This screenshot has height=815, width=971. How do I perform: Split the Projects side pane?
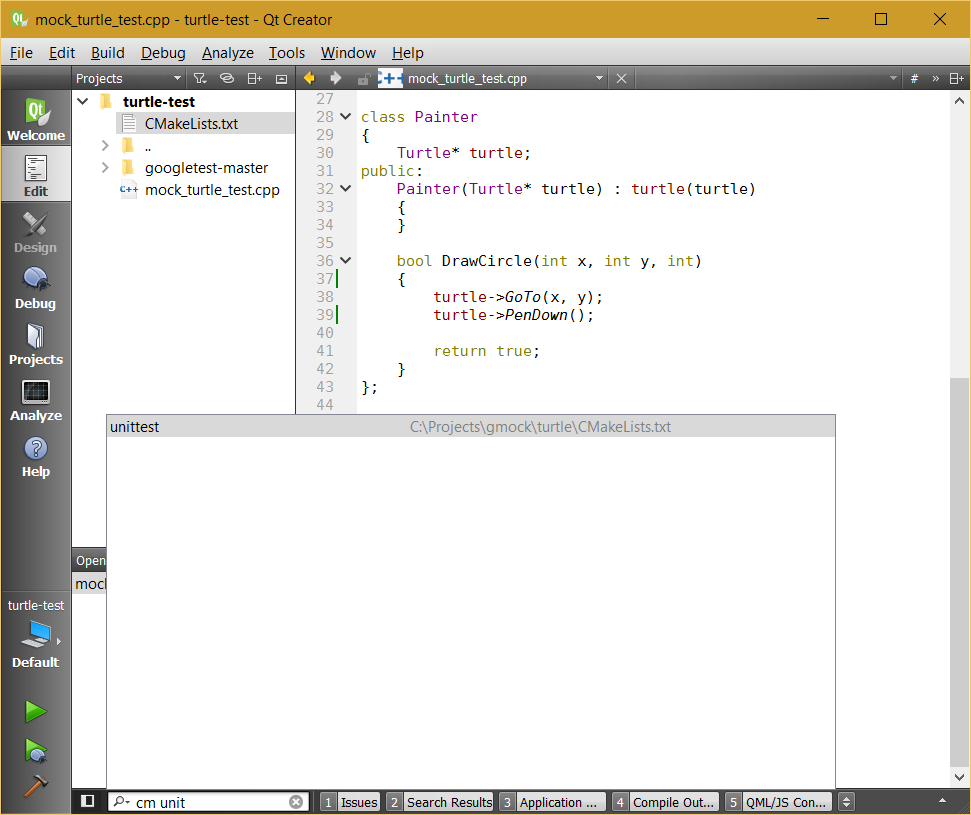tap(255, 79)
